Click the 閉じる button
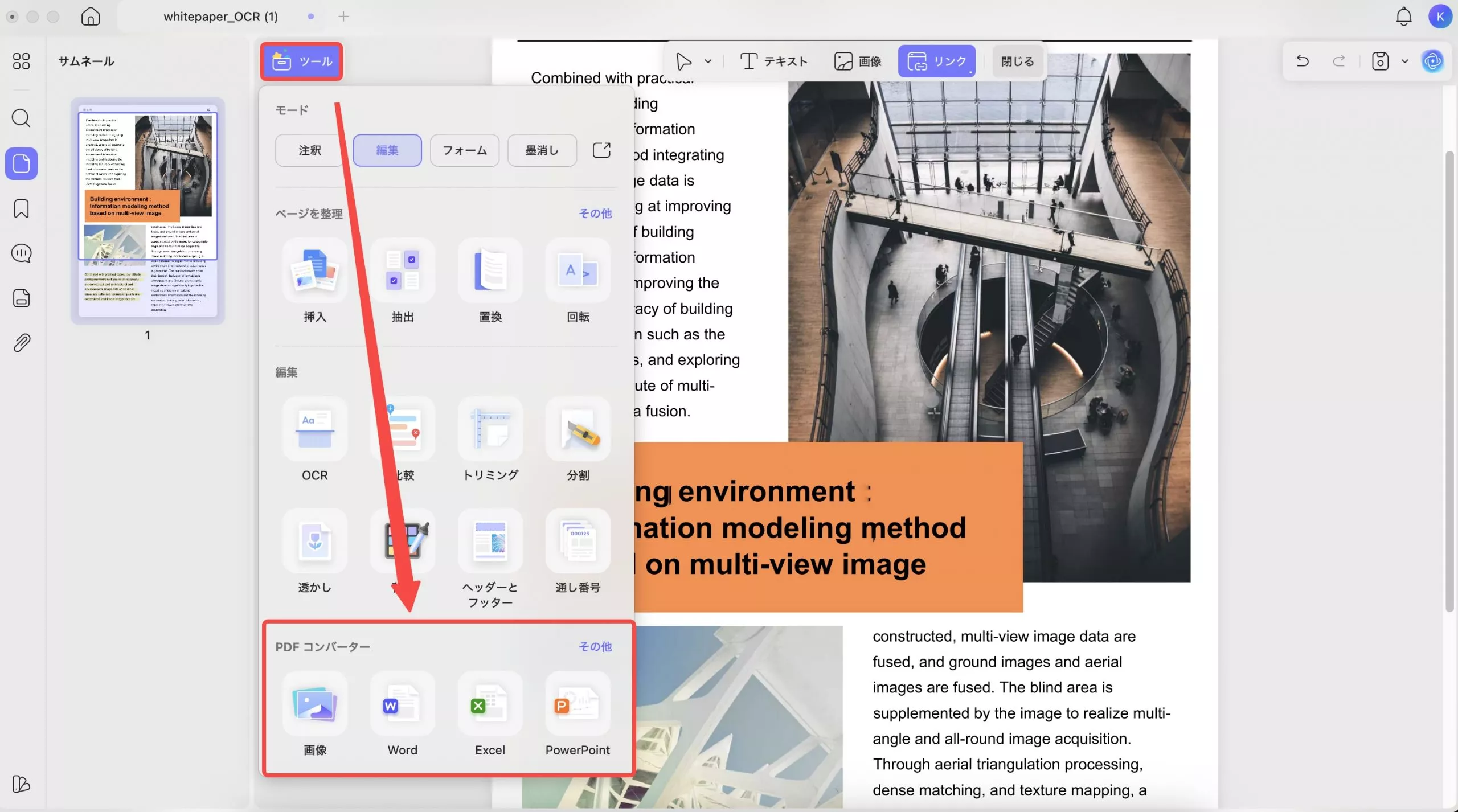Viewport: 1458px width, 812px height. pyautogui.click(x=1016, y=61)
